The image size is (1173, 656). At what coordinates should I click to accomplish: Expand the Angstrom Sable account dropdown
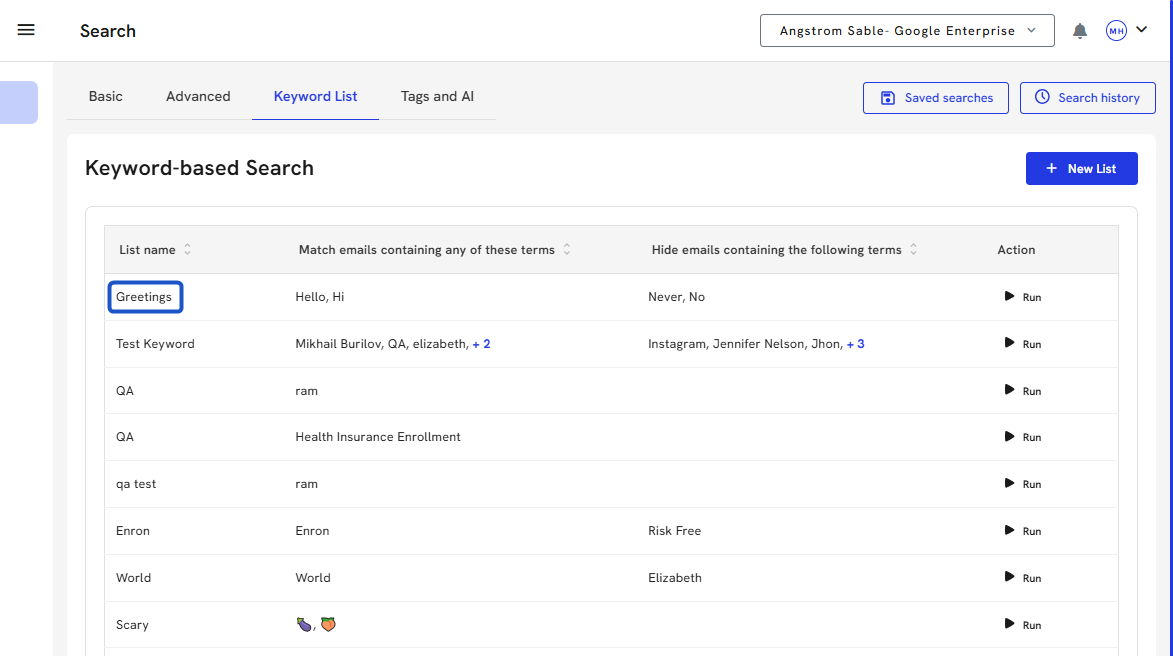(x=907, y=31)
